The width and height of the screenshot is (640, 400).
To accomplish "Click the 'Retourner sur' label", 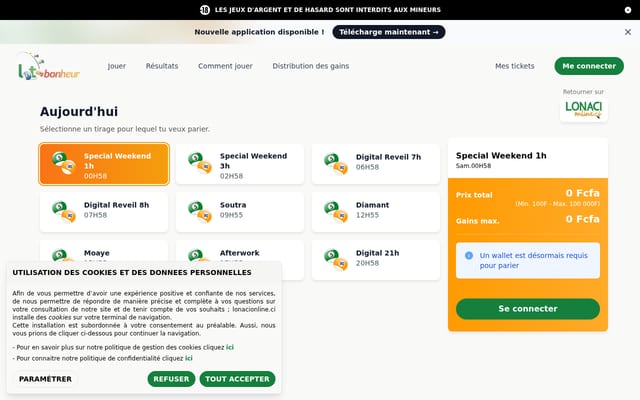I will (x=583, y=92).
